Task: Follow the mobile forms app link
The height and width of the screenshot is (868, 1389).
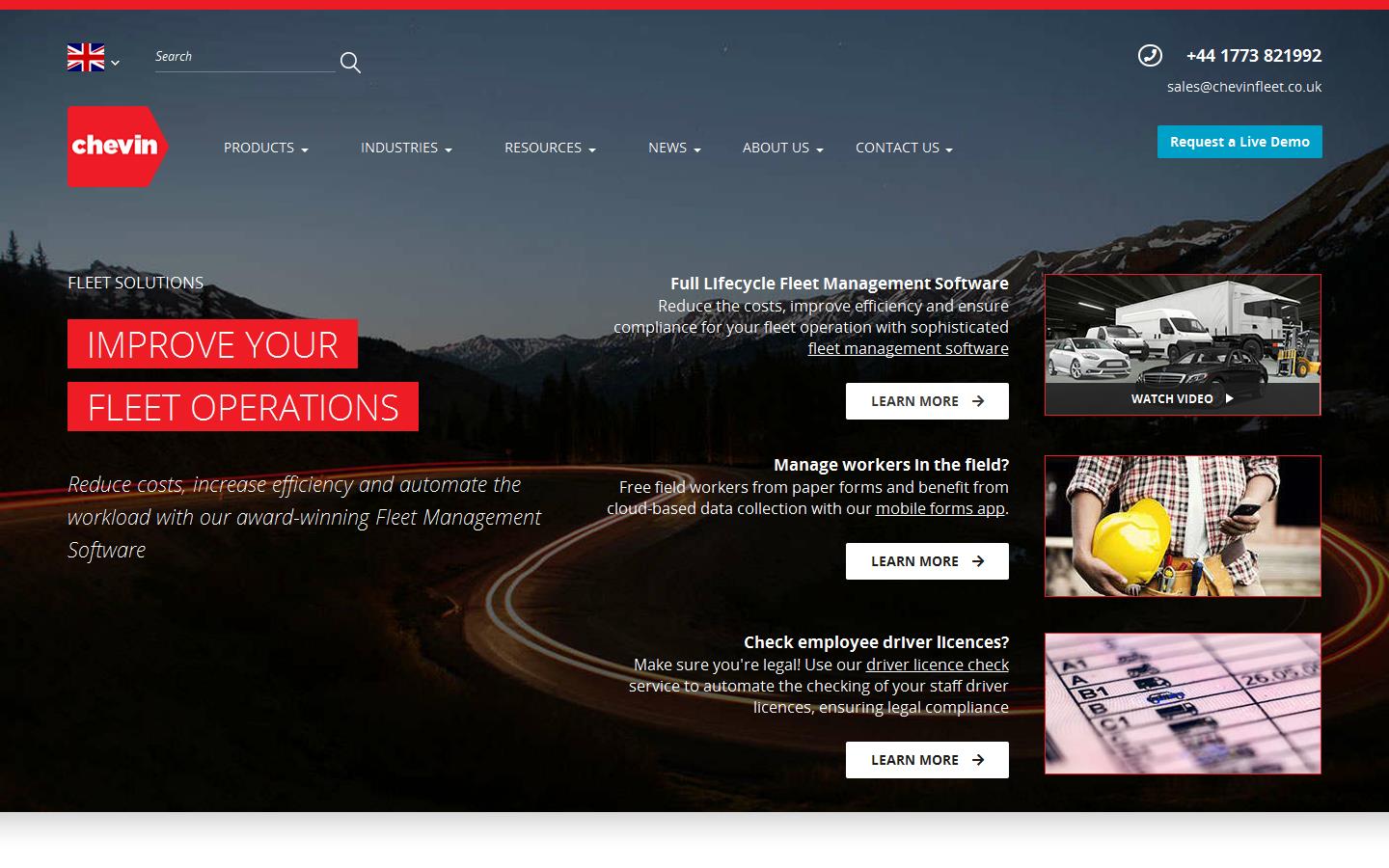Action: (940, 508)
